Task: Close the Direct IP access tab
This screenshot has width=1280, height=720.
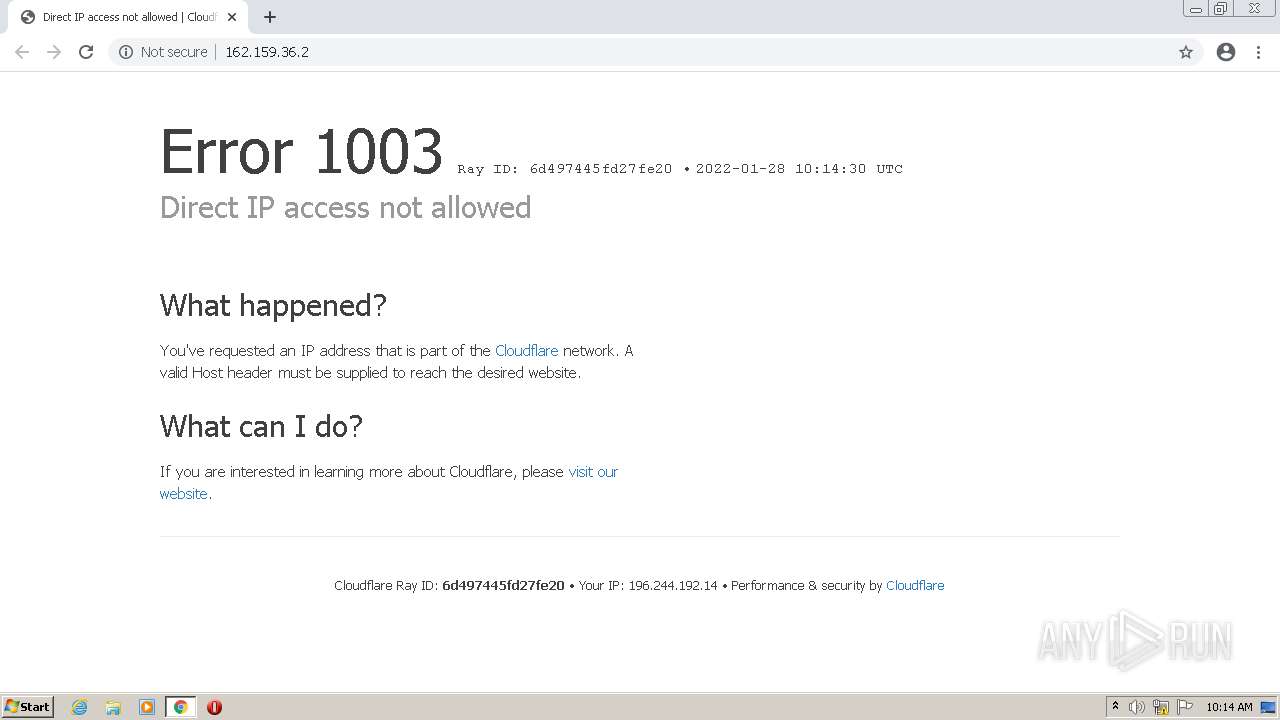Action: (x=232, y=17)
